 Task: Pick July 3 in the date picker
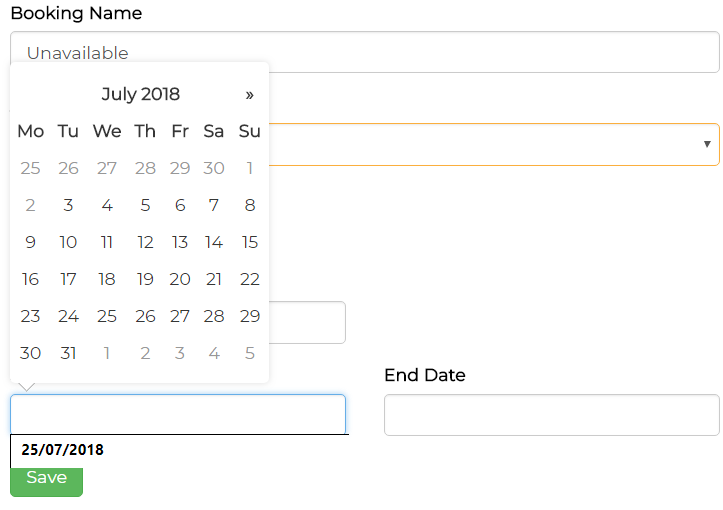coord(68,205)
